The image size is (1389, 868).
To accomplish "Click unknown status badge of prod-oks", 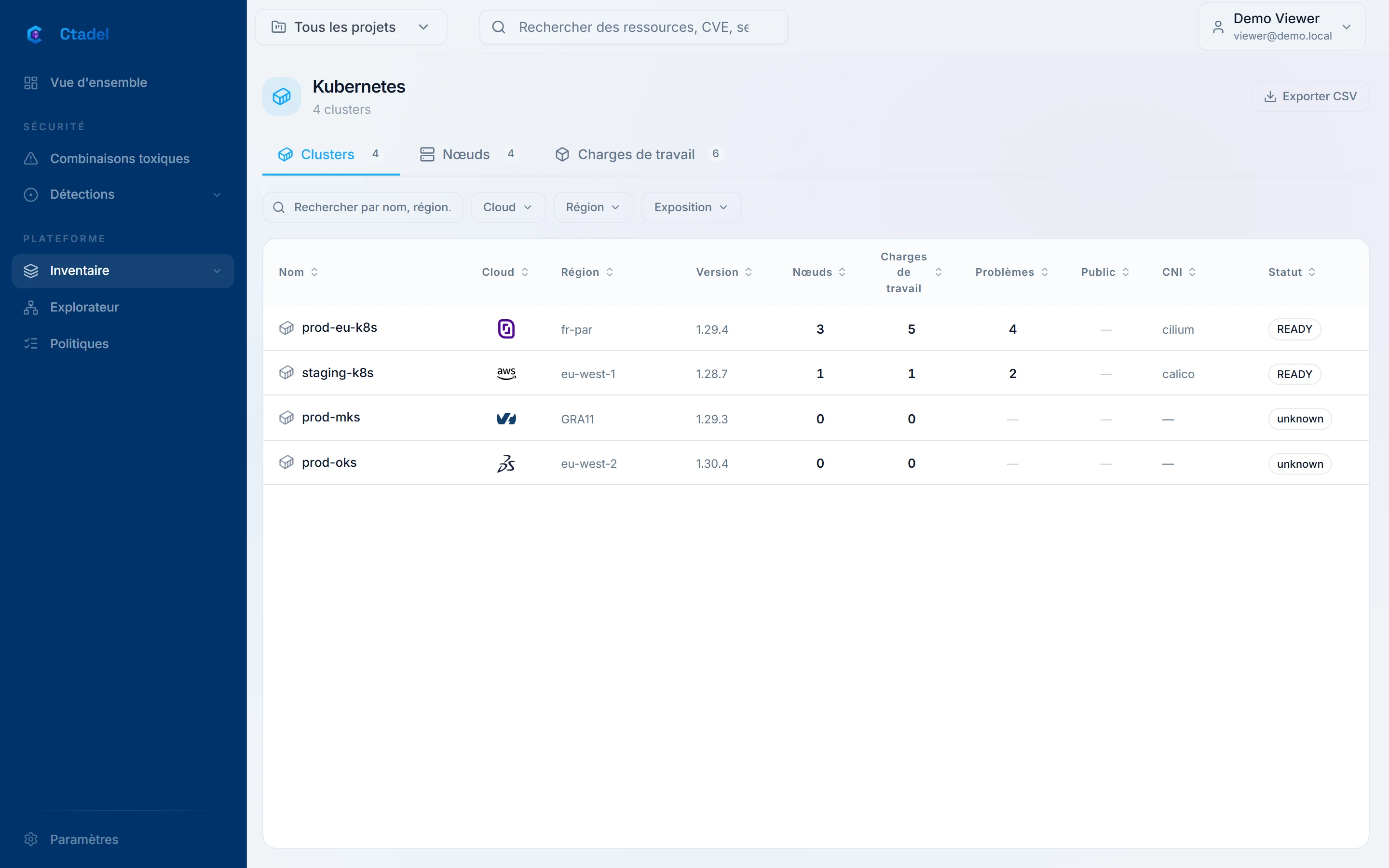I will tap(1299, 464).
